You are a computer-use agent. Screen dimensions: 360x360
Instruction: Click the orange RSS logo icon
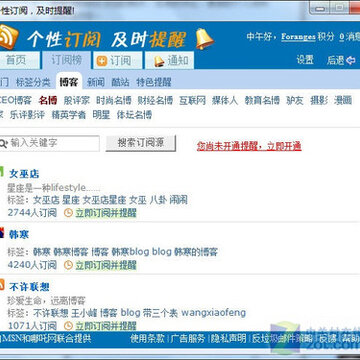click(7, 37)
